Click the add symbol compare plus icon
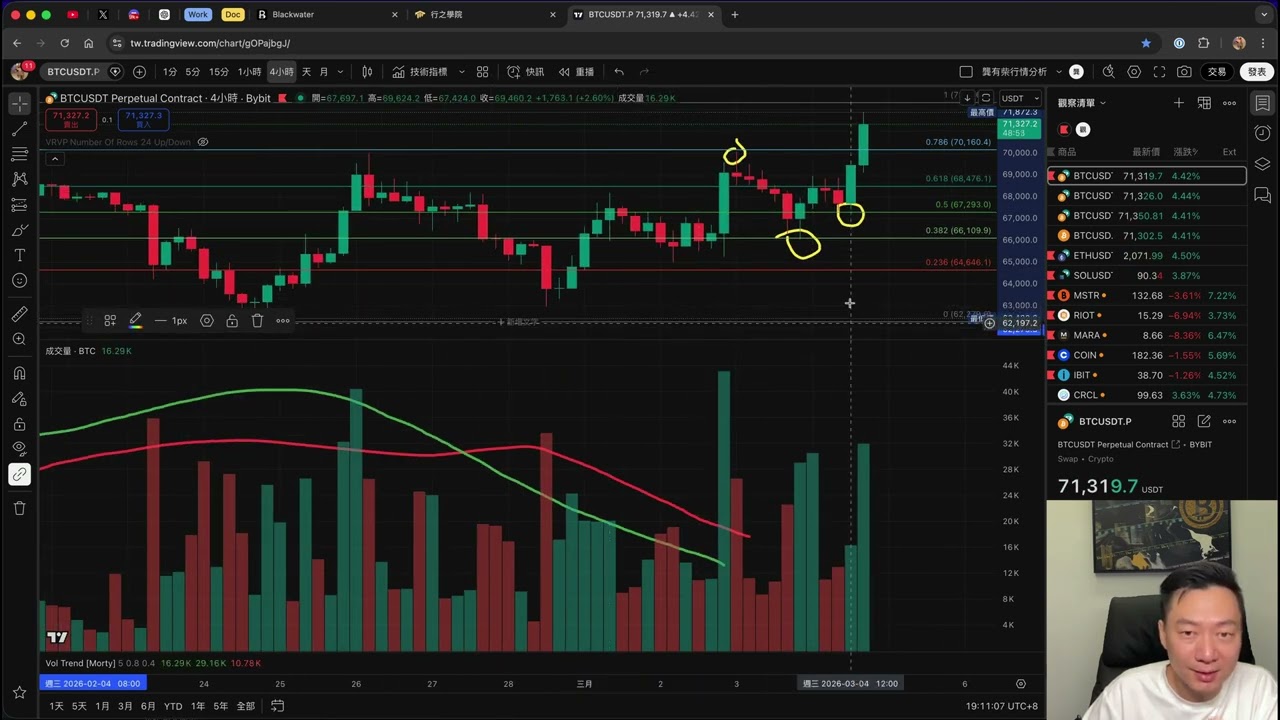This screenshot has width=1280, height=720. pos(139,72)
